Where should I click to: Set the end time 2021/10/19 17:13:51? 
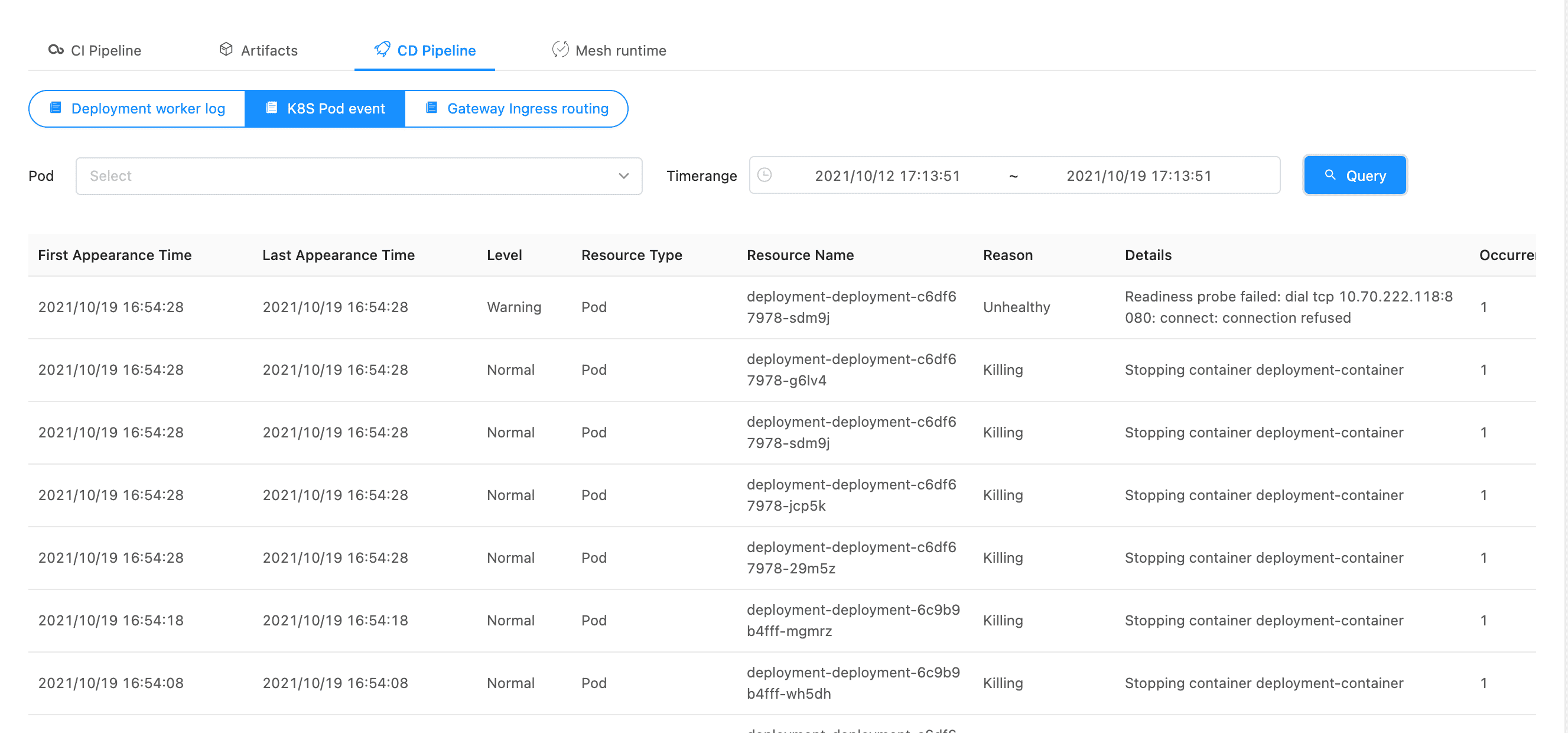click(1139, 176)
